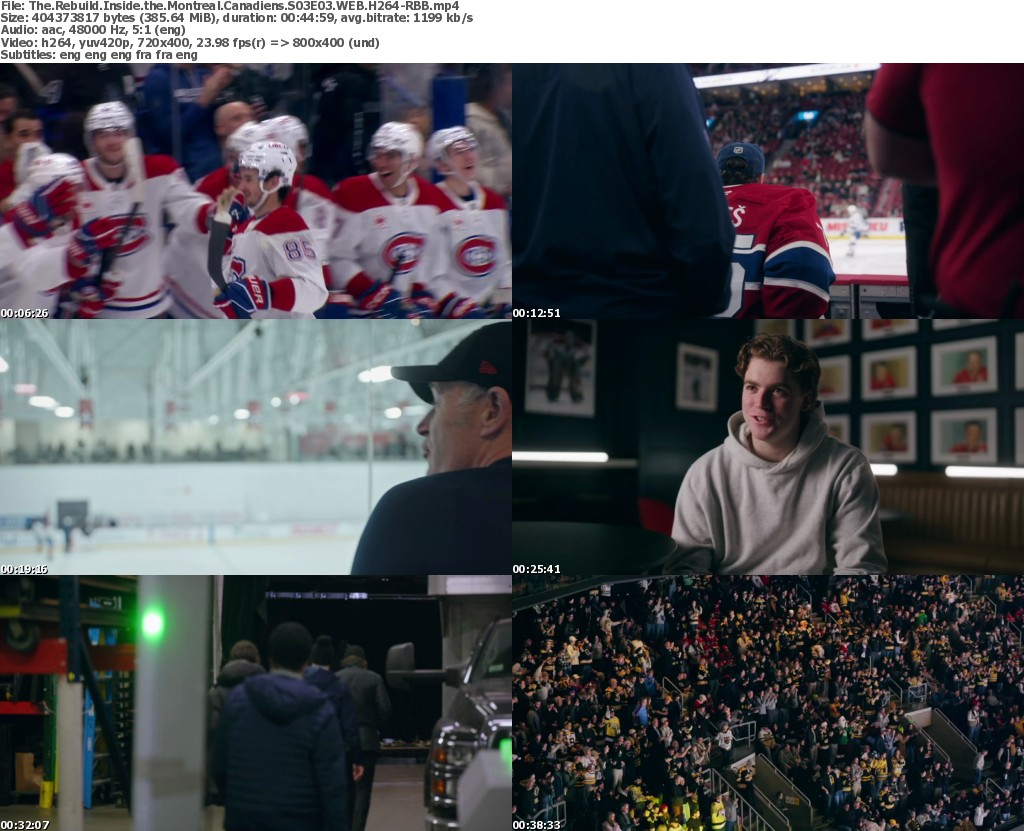Viewport: 1024px width, 831px height.
Task: Click the green light in the garage frame
Action: (x=152, y=623)
